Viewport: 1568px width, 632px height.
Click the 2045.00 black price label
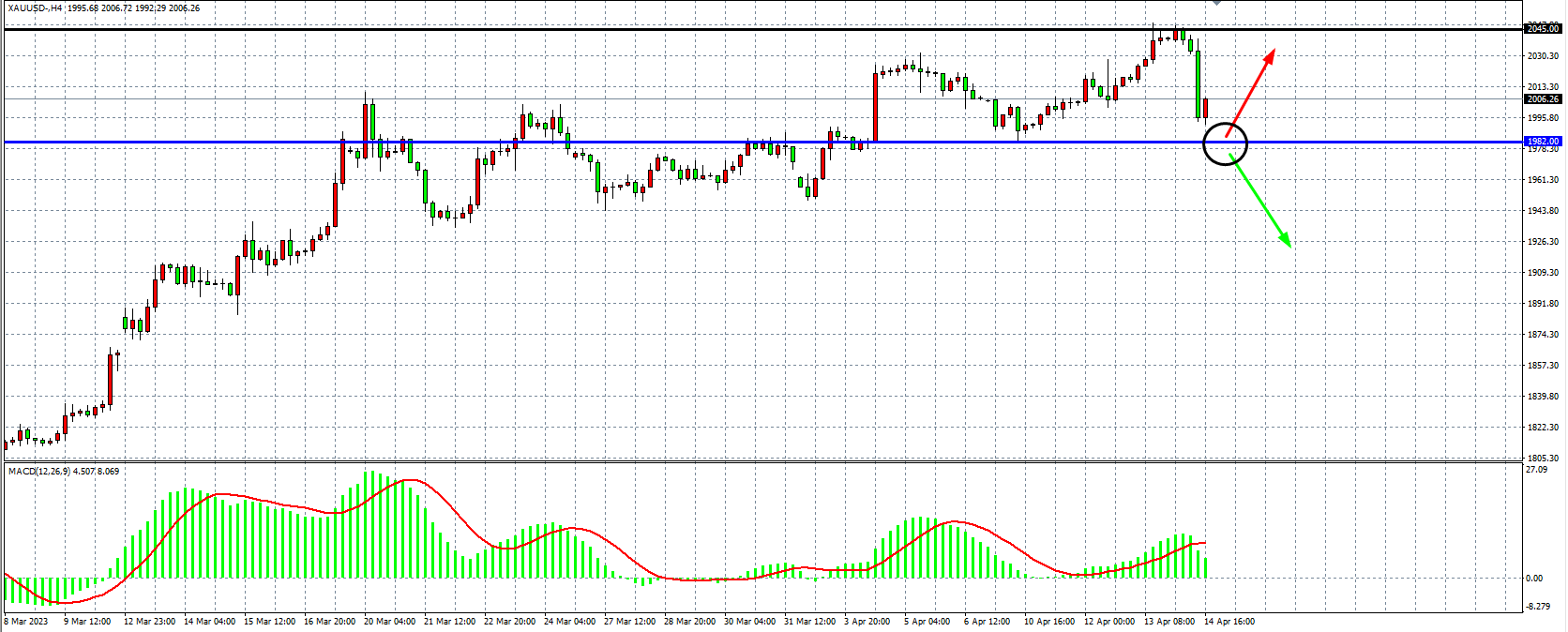coord(1543,29)
